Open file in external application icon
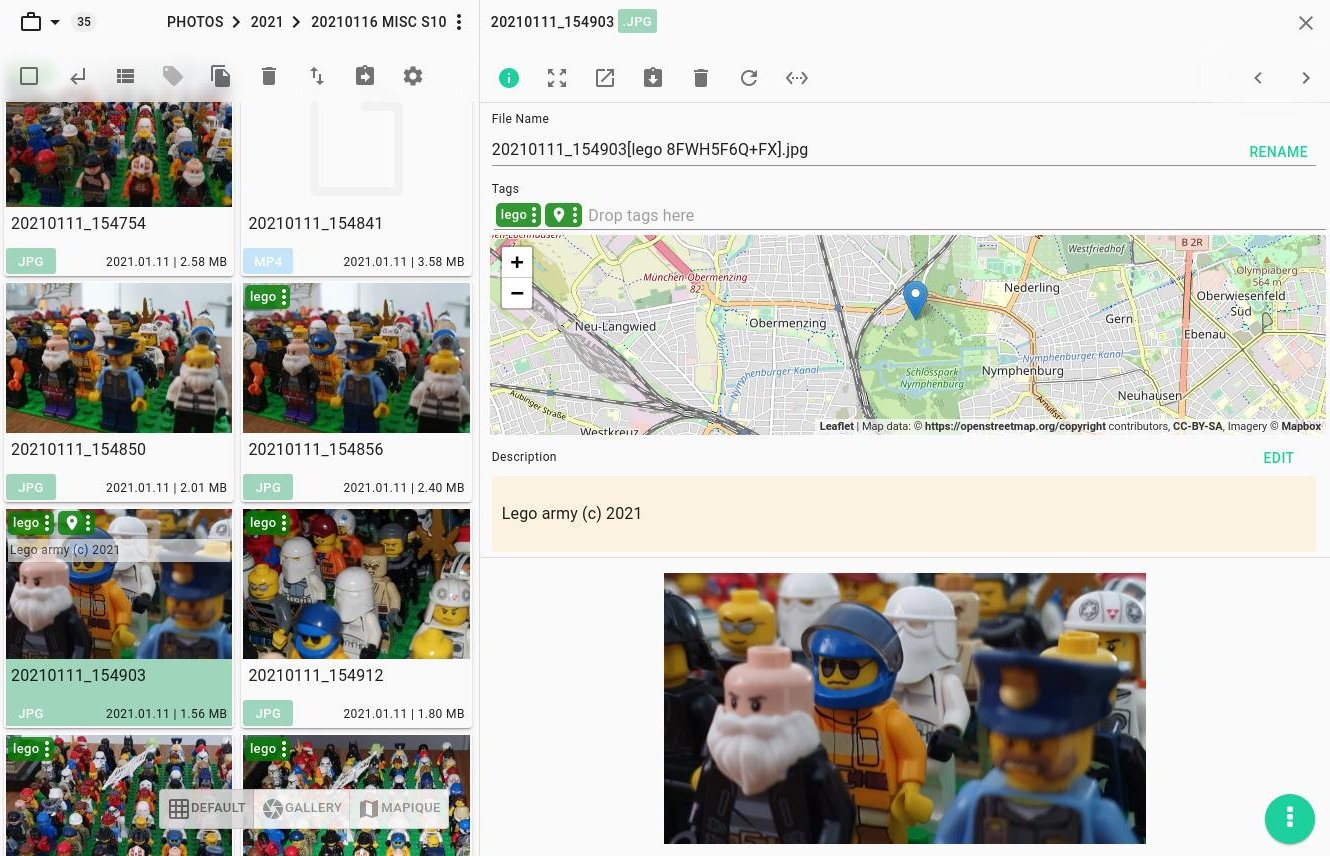This screenshot has width=1330, height=856. point(605,78)
